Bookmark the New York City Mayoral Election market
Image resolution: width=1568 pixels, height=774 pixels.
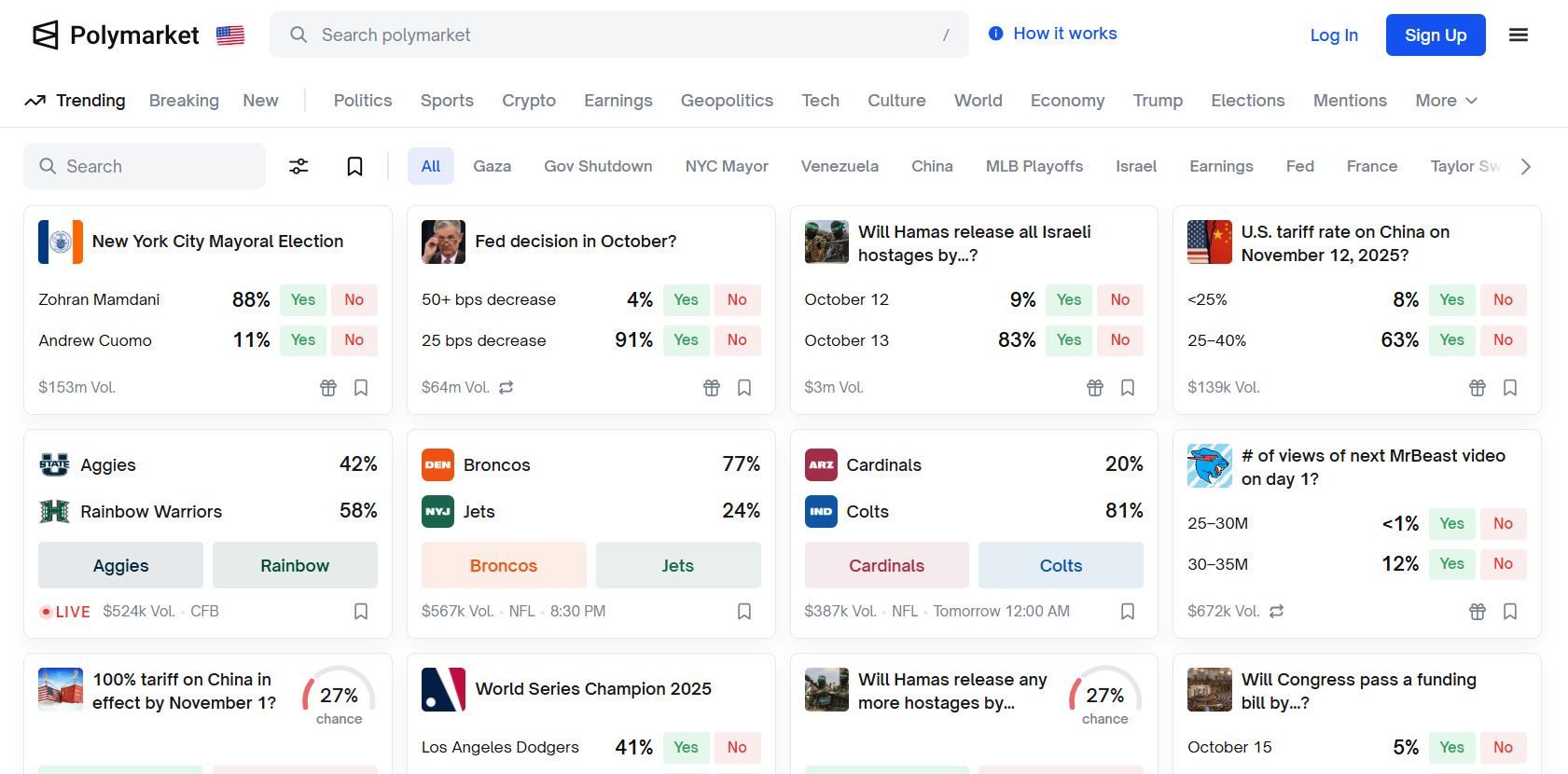361,388
